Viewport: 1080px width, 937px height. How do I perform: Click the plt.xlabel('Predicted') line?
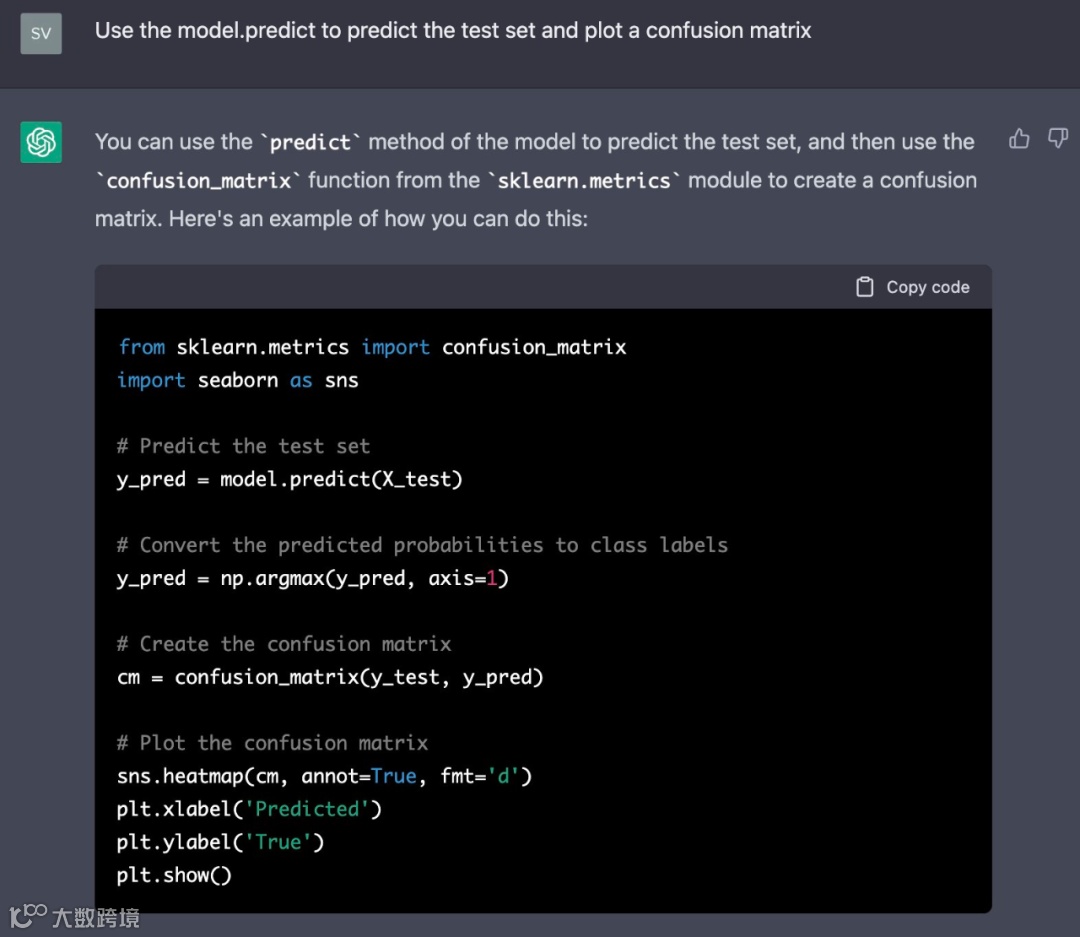[x=249, y=809]
